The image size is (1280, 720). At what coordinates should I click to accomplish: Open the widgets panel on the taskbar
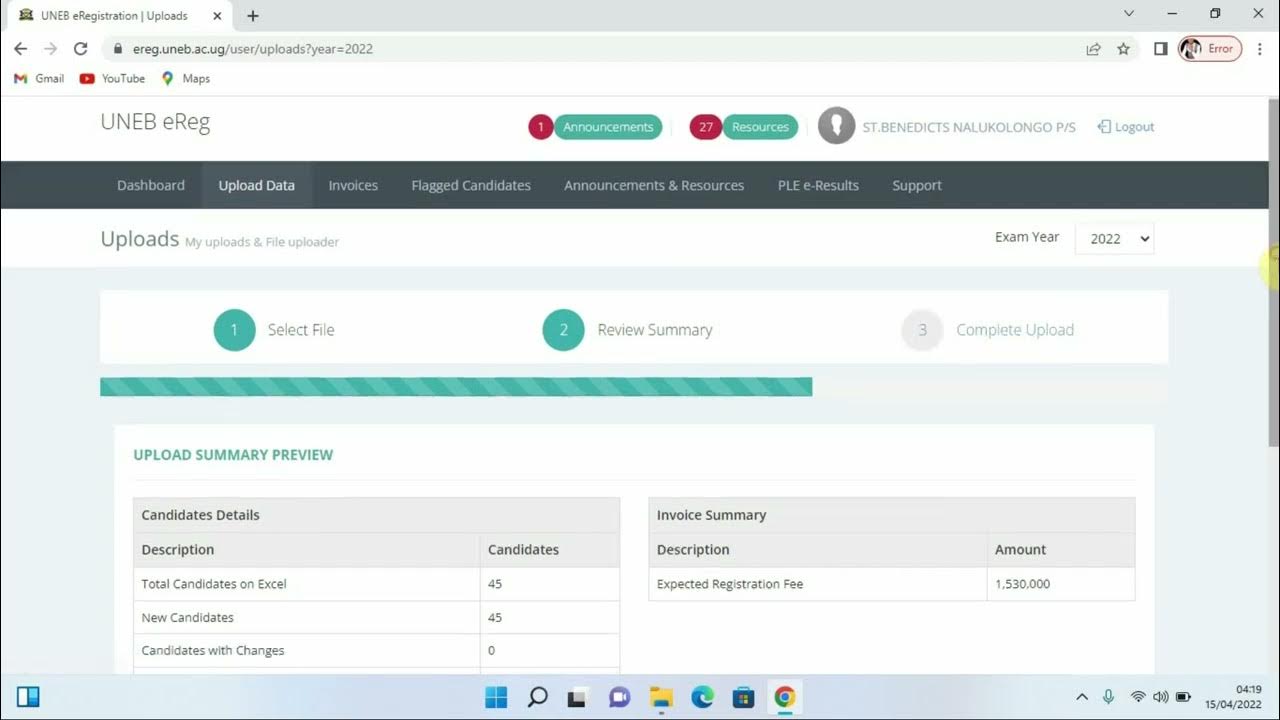[28, 697]
